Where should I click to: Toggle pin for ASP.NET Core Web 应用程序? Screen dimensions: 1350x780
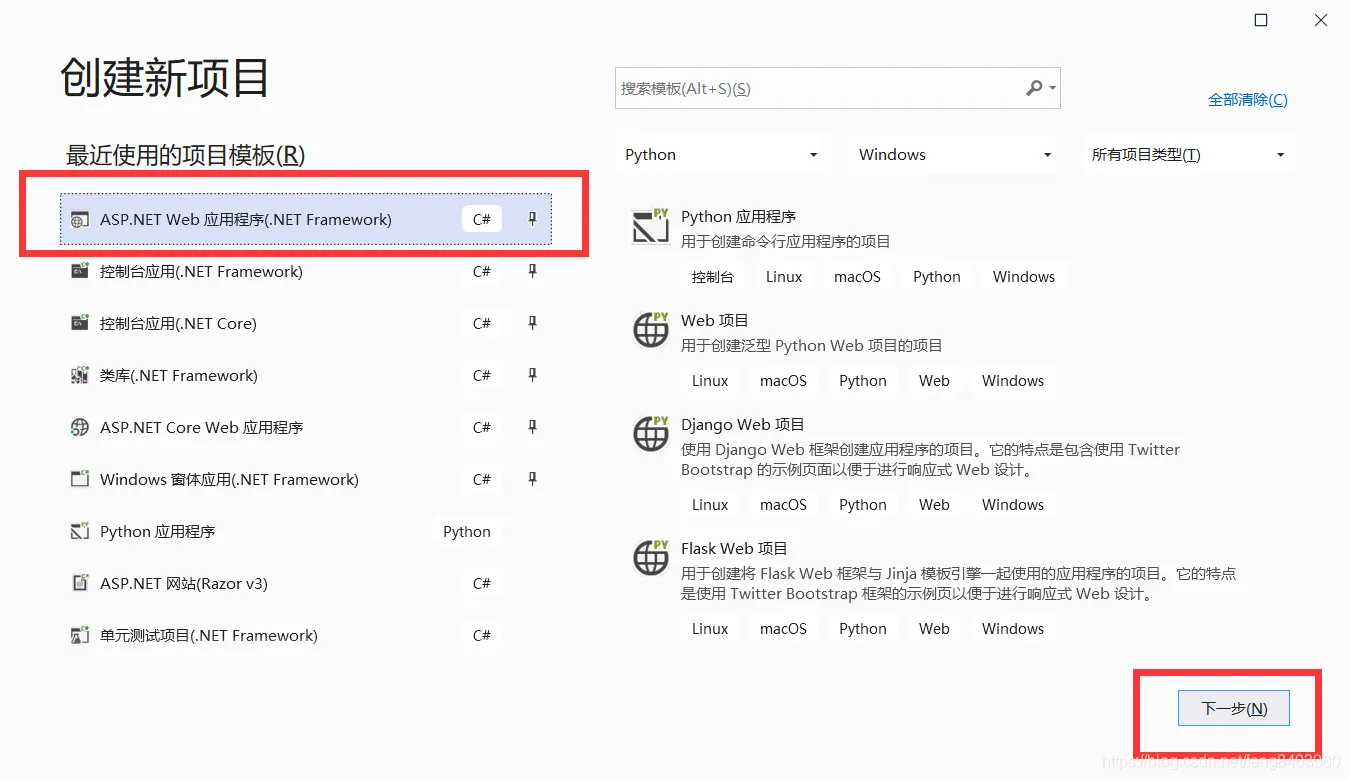coord(532,427)
